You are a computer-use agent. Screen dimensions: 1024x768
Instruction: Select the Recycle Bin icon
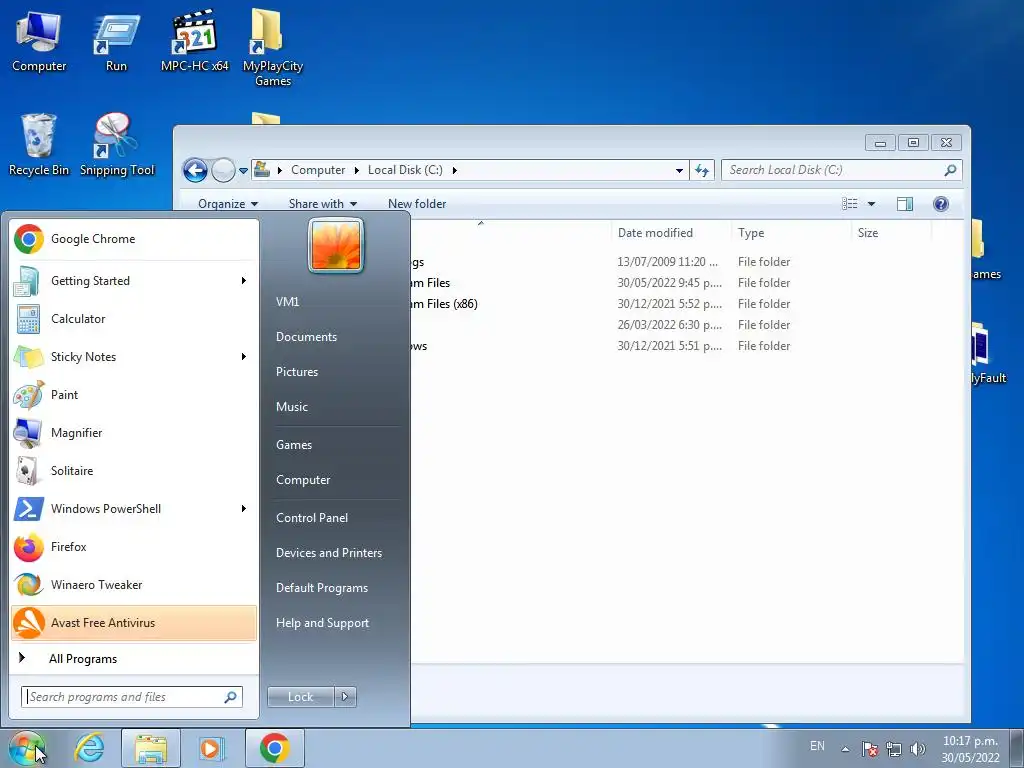[39, 145]
